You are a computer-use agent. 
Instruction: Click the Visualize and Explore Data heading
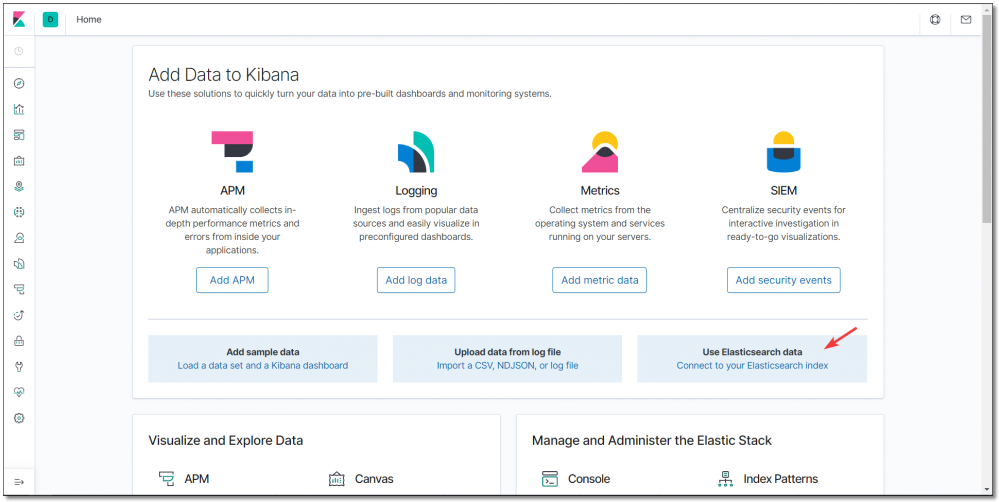pos(226,440)
